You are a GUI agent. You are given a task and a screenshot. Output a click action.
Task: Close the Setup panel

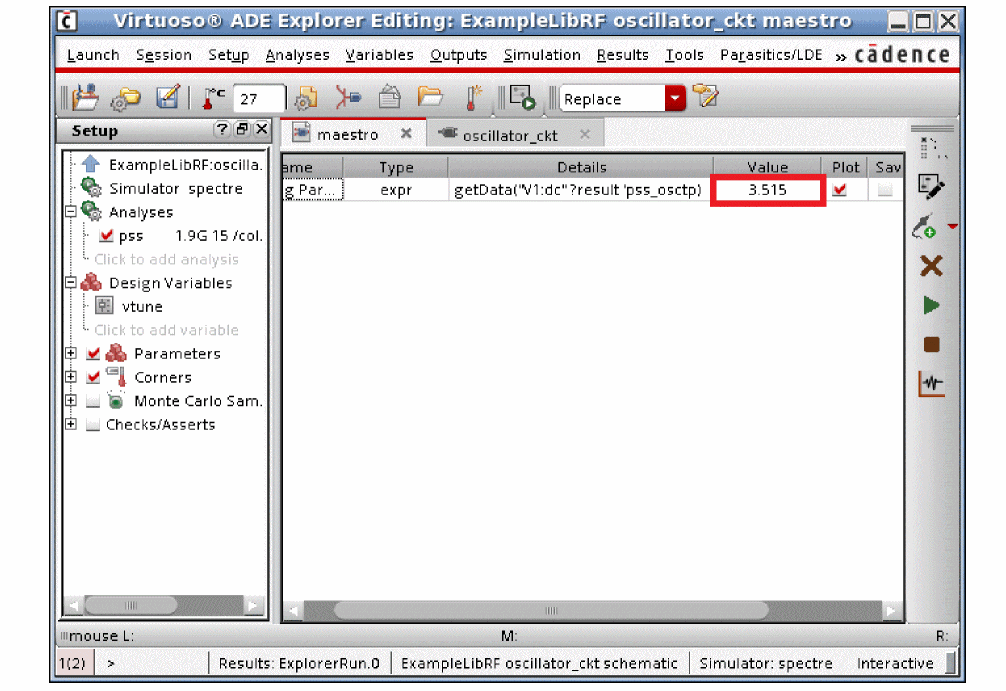(262, 129)
